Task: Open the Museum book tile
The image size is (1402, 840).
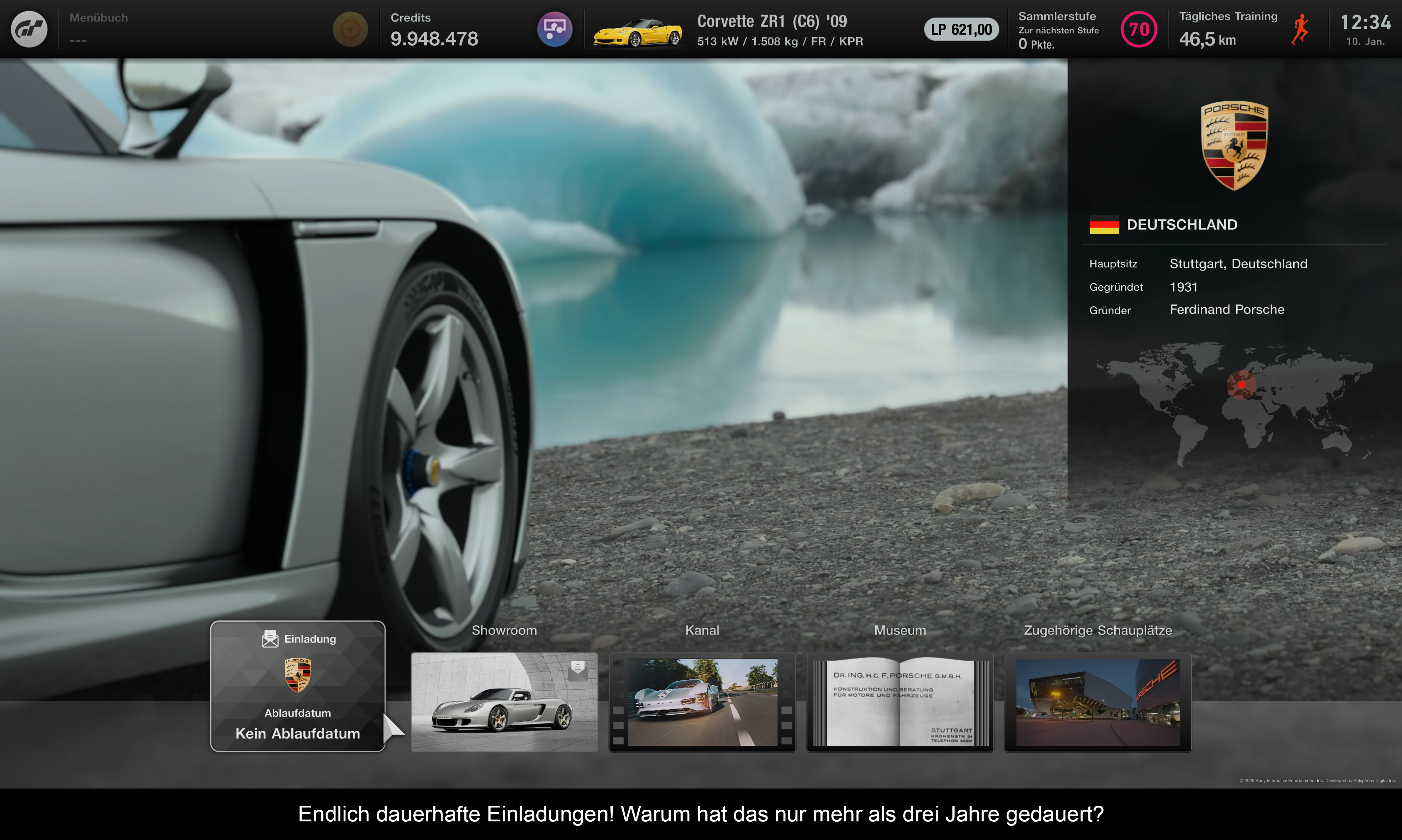Action: point(900,702)
